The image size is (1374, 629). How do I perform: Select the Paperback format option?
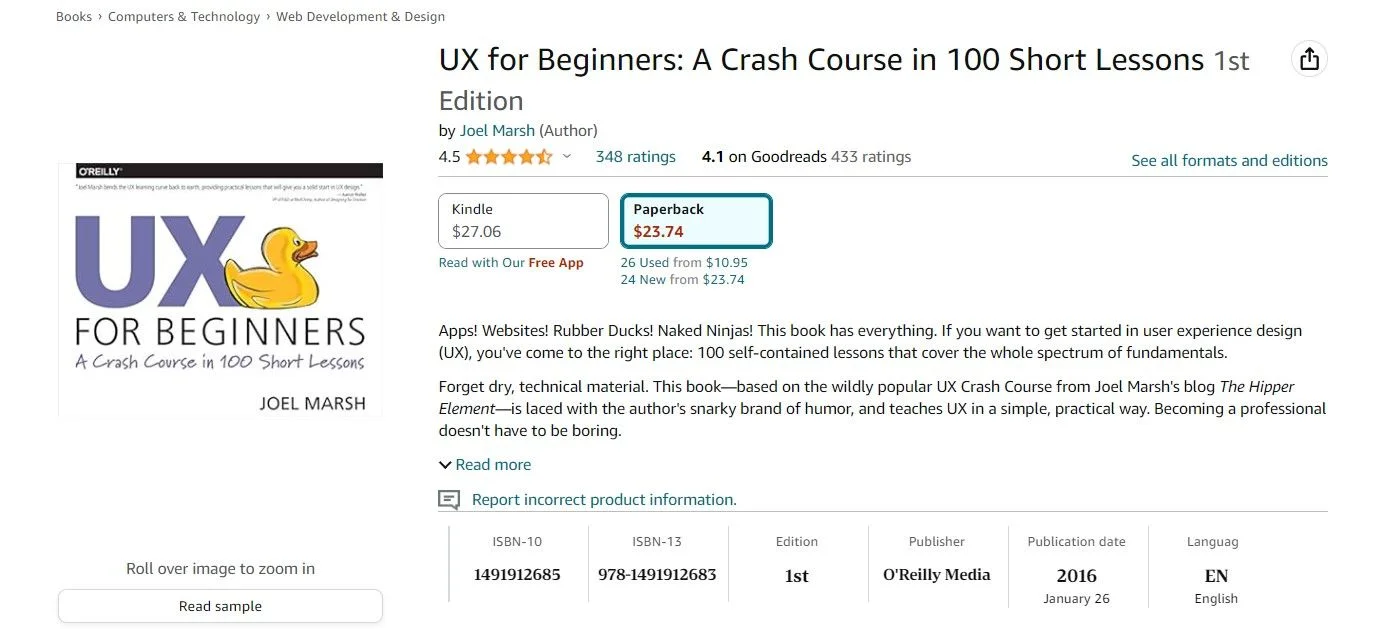click(x=696, y=221)
